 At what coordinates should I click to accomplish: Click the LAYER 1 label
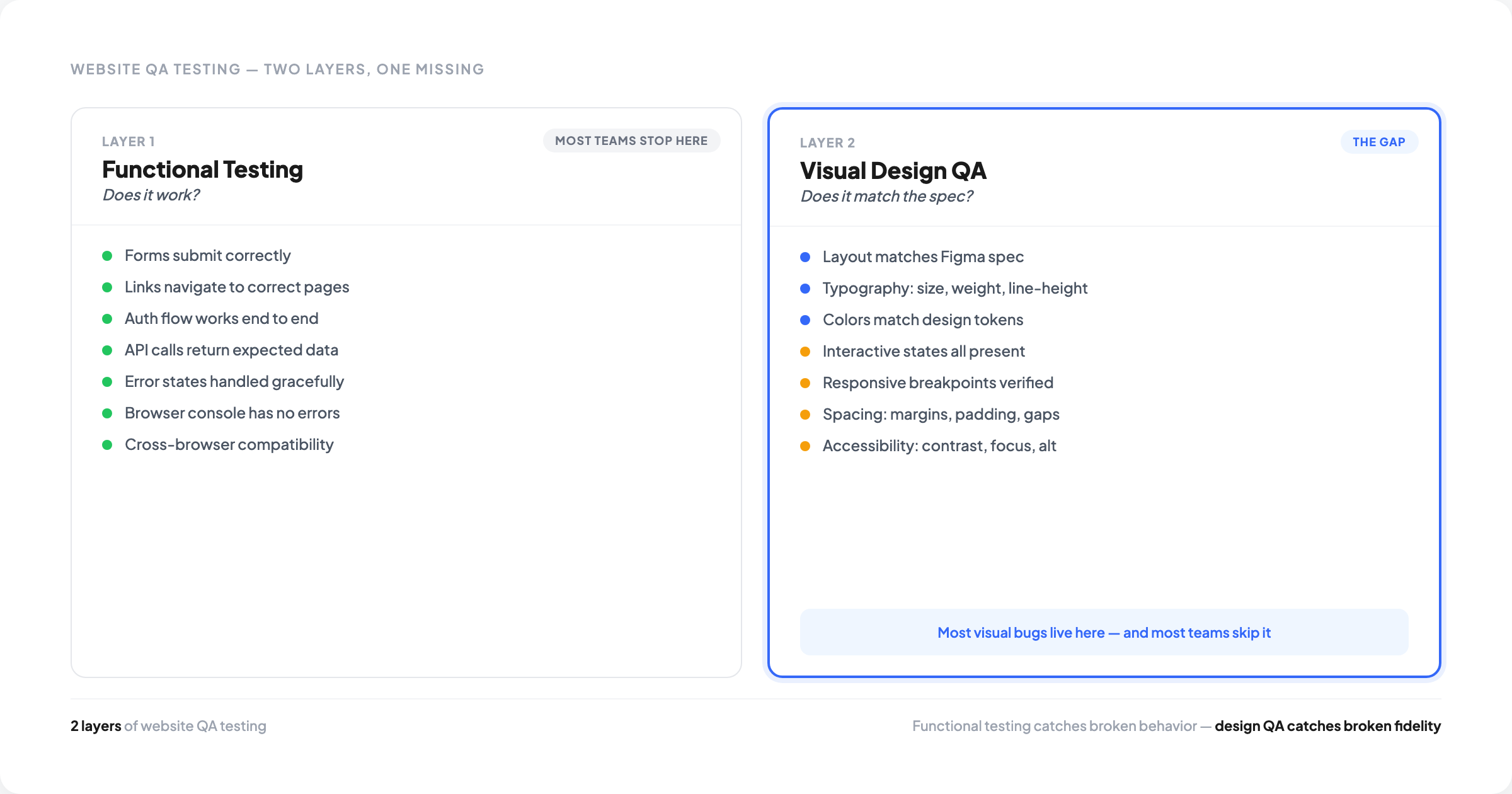coord(129,141)
